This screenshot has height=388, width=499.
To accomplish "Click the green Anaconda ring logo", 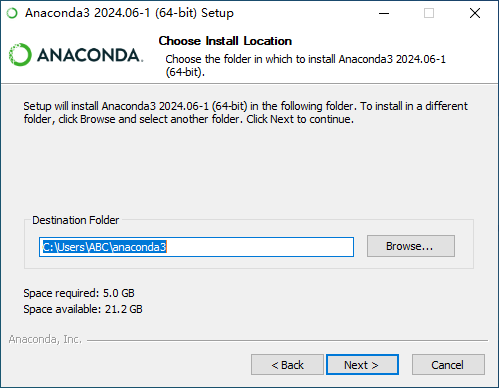I will tap(20, 55).
